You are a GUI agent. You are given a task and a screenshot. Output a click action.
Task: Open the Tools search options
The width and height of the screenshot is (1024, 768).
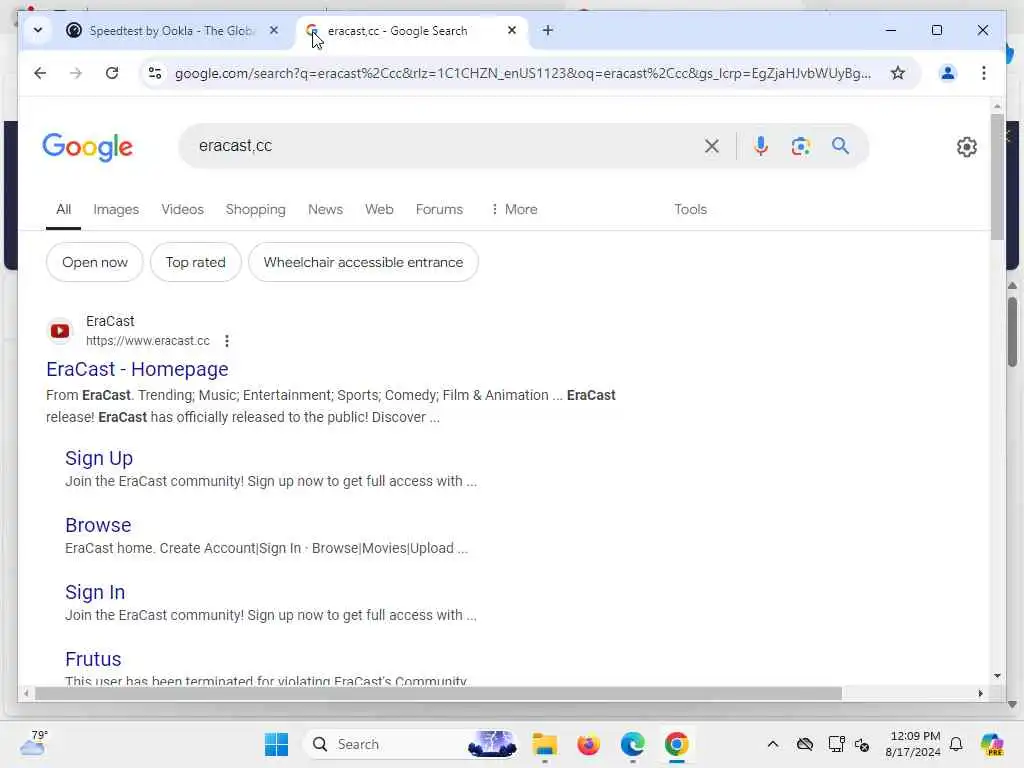point(690,210)
